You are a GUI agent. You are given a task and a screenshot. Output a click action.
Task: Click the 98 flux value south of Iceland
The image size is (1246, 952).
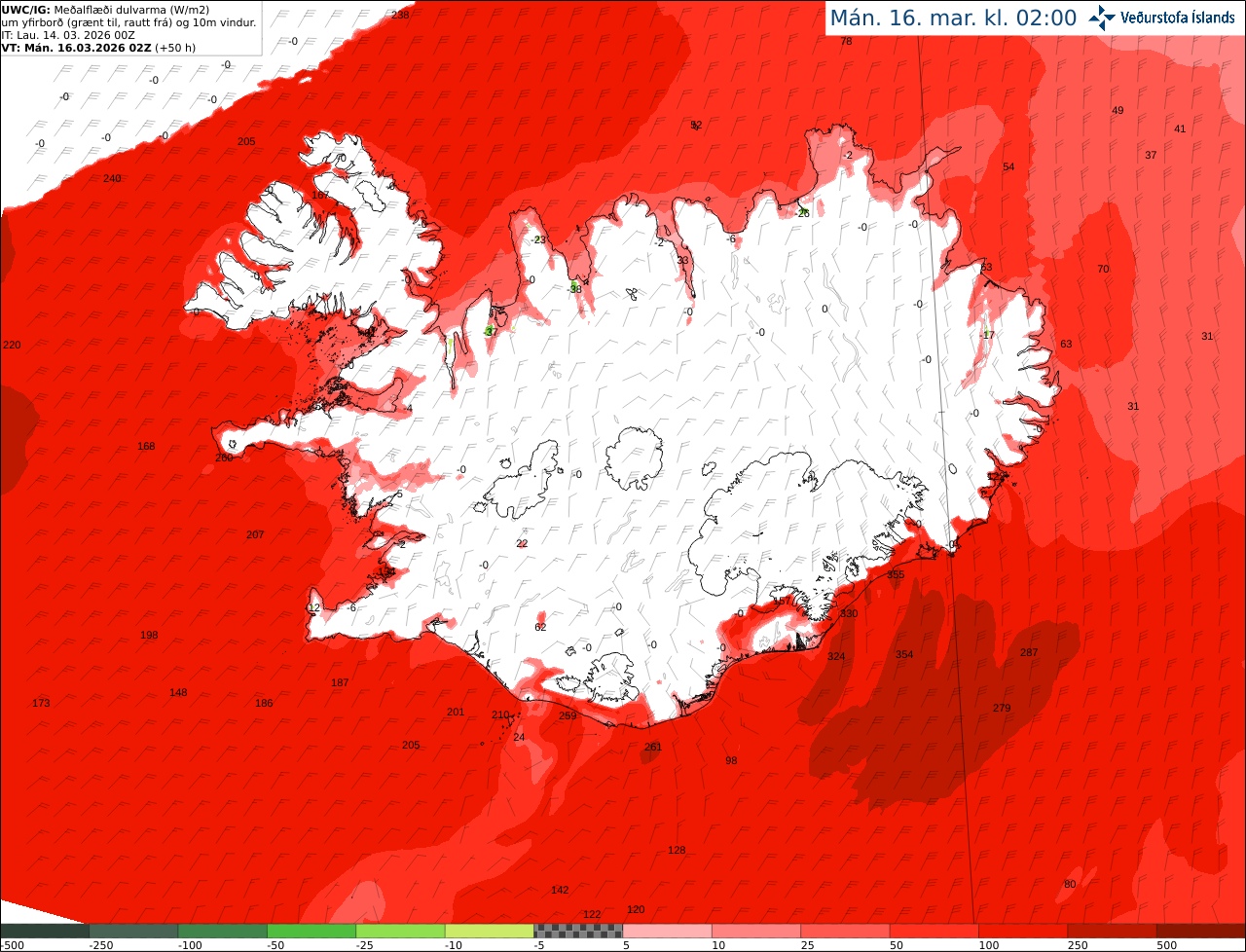pyautogui.click(x=731, y=760)
